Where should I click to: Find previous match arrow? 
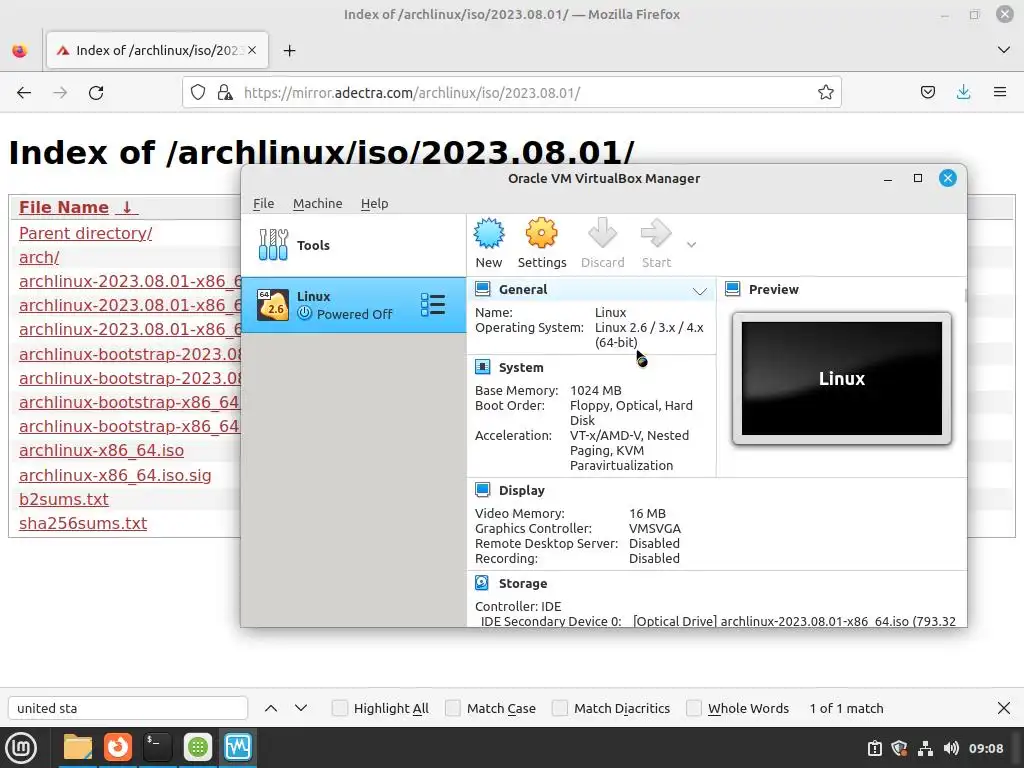click(x=271, y=708)
